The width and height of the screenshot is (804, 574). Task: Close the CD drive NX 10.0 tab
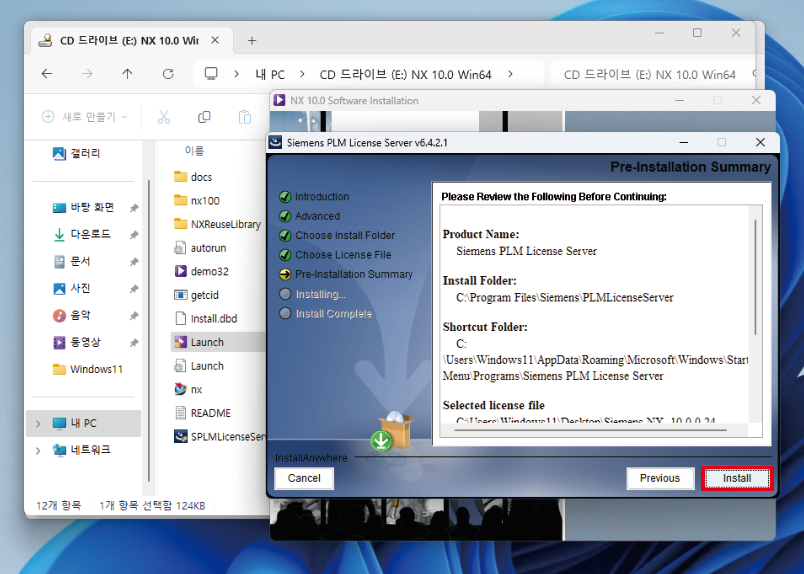(x=215, y=40)
